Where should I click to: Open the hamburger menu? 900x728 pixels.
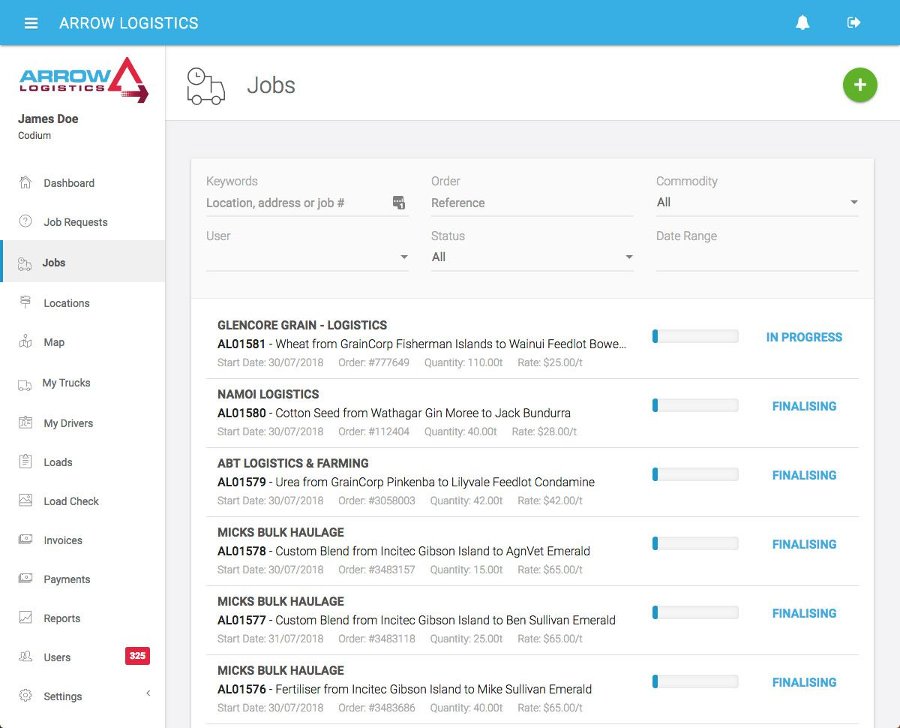(31, 23)
